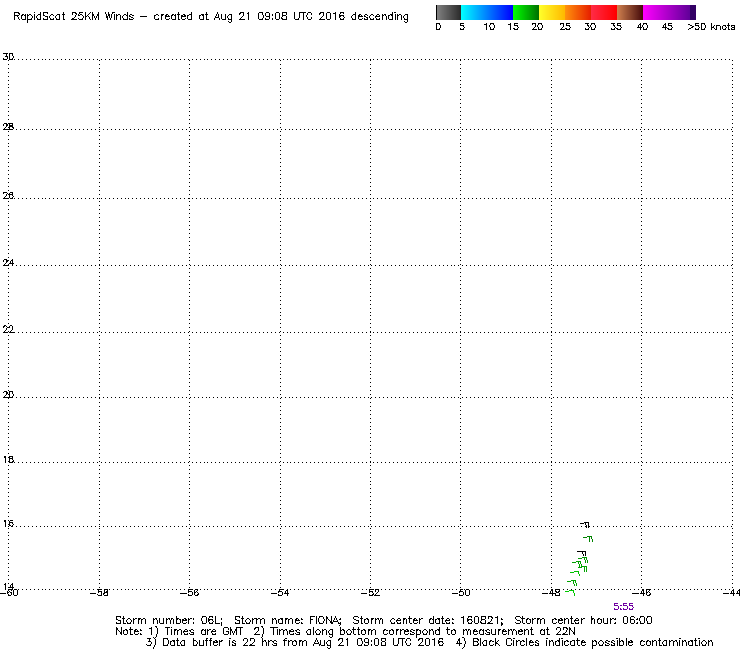Click the latitude 30 axis label

click(8, 57)
